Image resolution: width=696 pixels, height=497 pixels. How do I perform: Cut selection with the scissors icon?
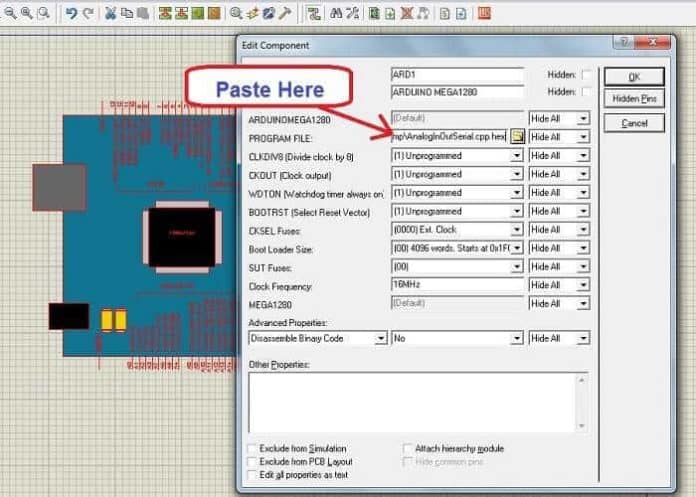click(x=110, y=13)
